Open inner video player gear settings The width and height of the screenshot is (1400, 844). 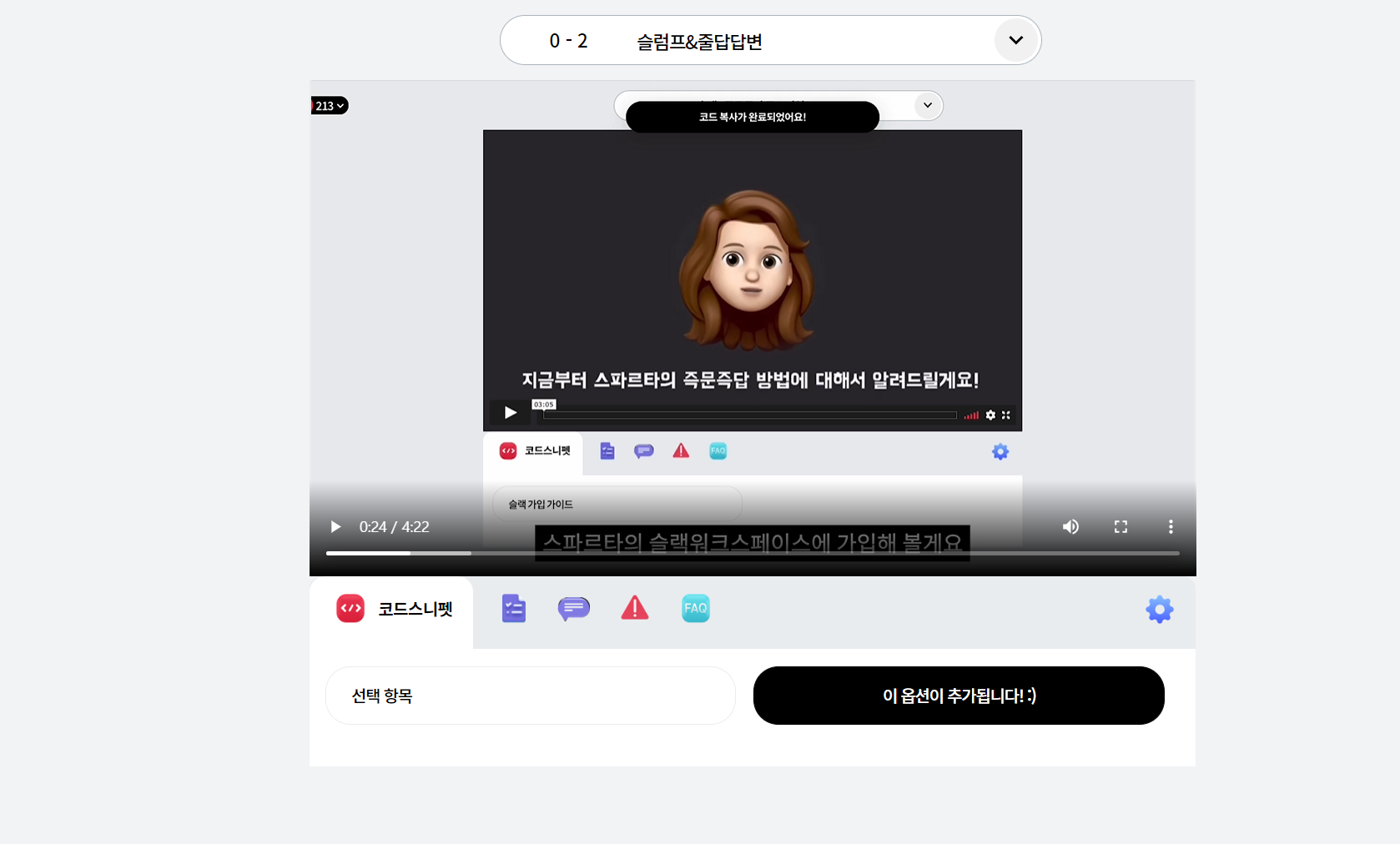point(990,414)
